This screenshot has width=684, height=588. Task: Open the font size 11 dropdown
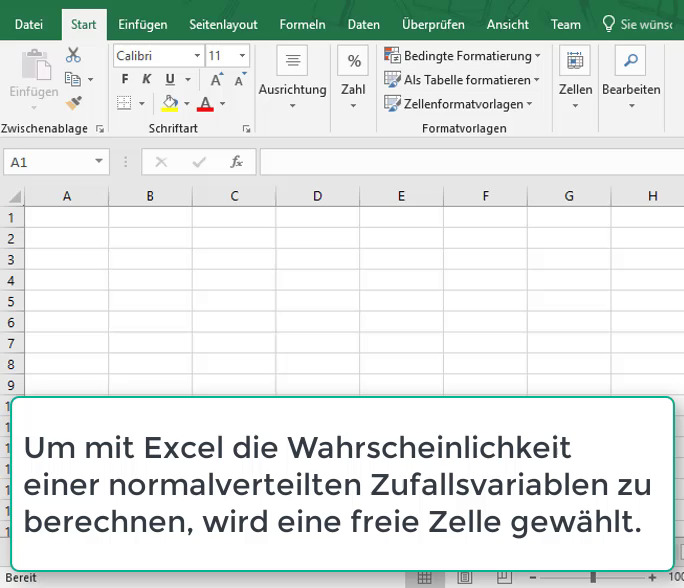(x=242, y=55)
